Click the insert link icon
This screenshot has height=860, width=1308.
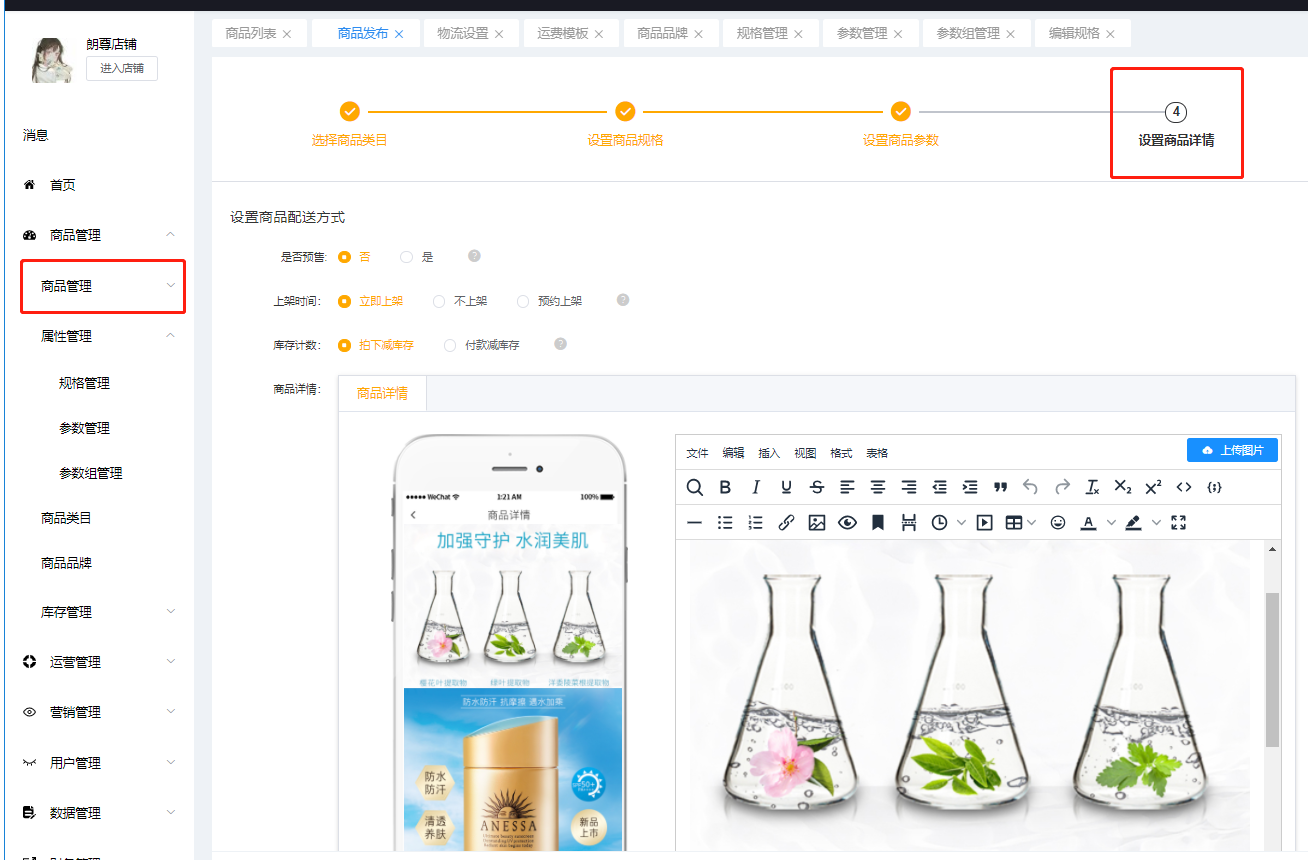point(786,522)
